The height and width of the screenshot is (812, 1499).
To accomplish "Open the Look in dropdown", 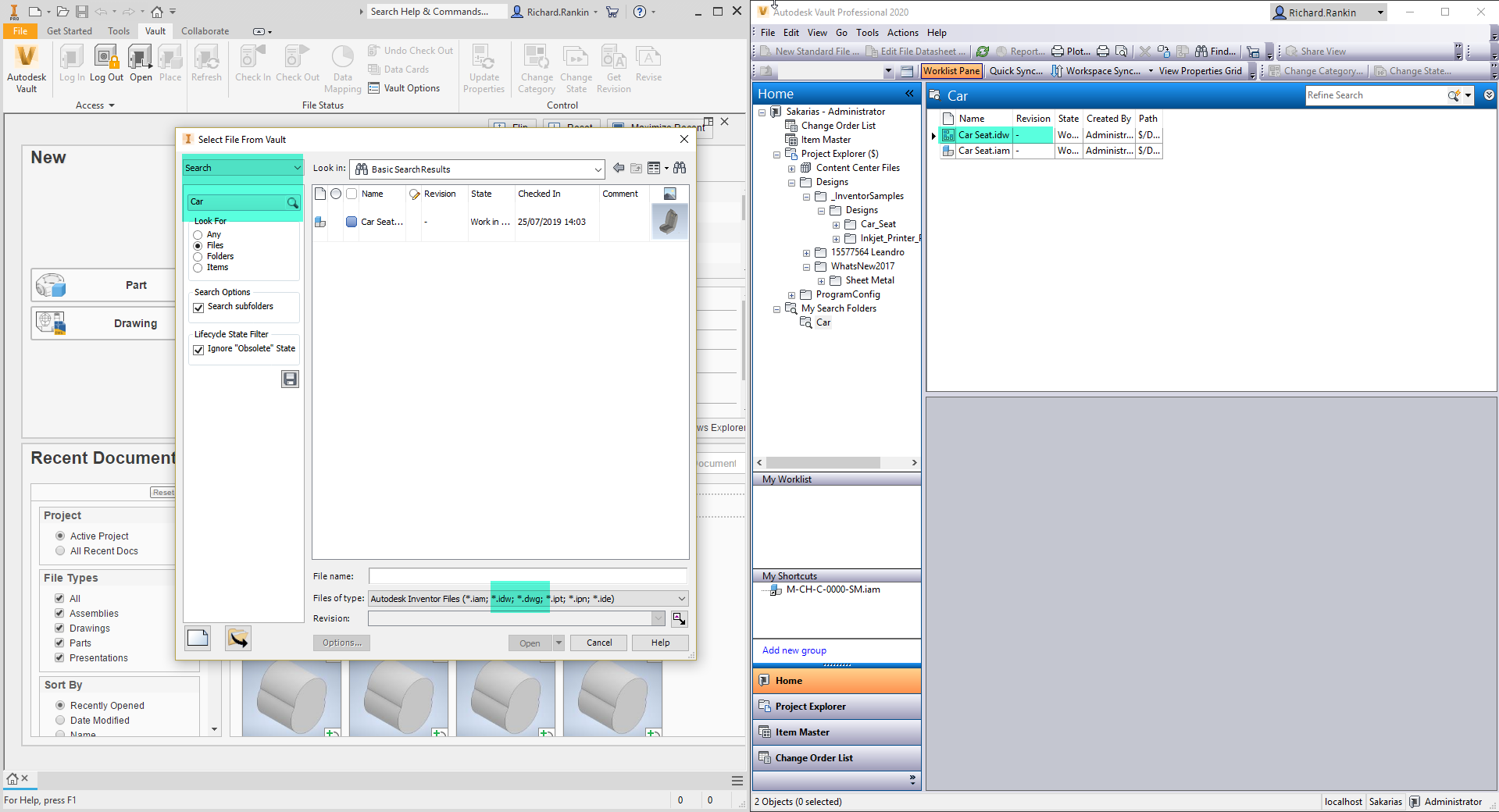I will [598, 169].
